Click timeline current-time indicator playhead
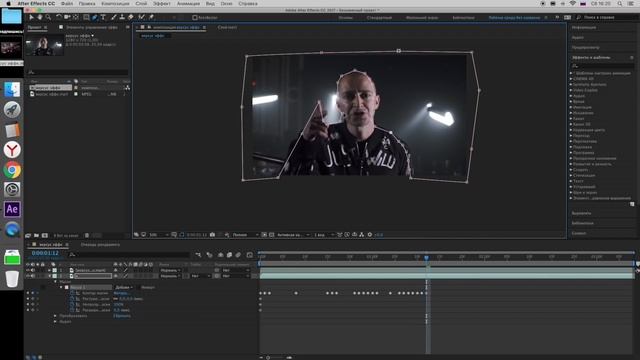 click(x=427, y=258)
